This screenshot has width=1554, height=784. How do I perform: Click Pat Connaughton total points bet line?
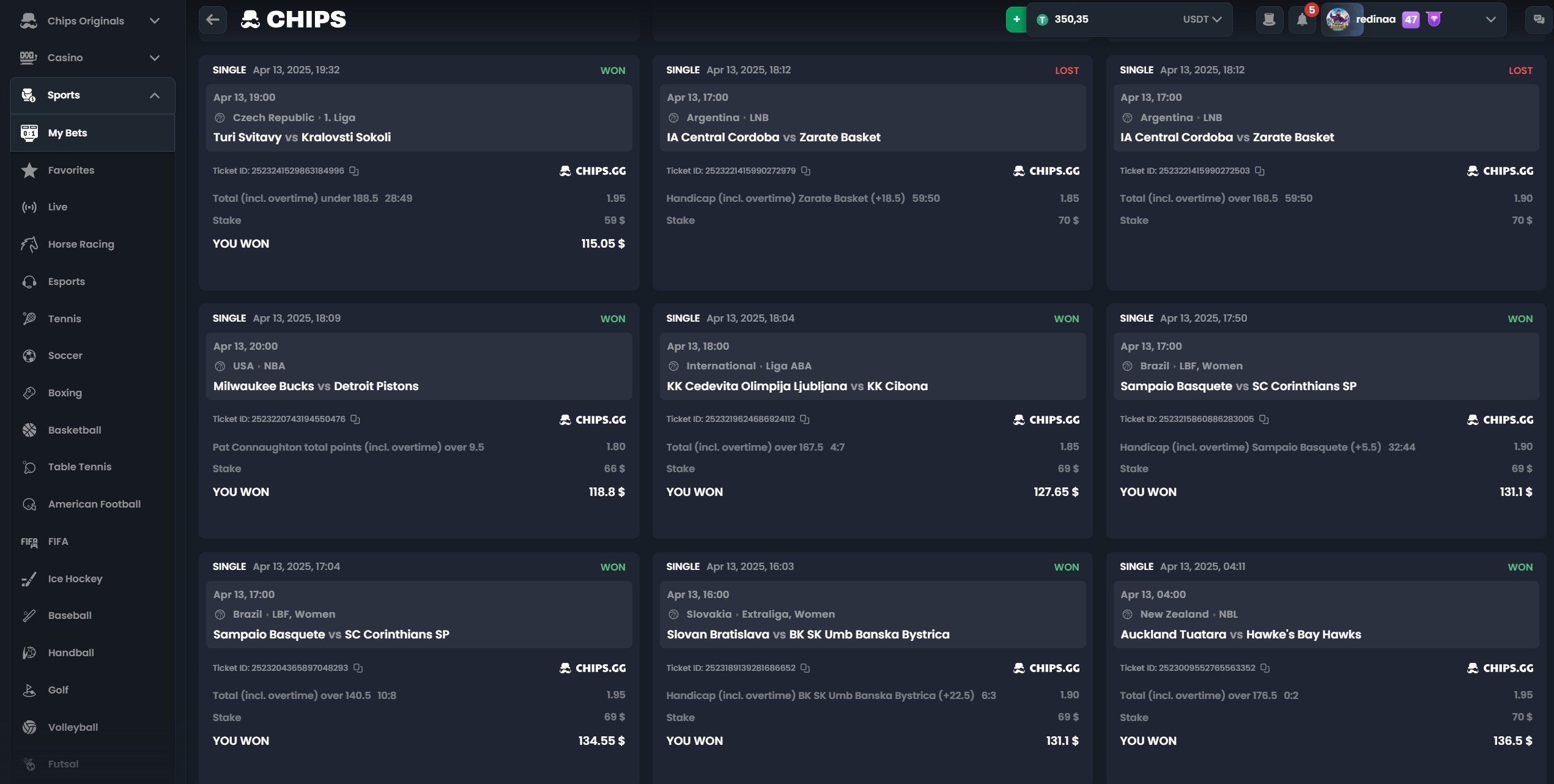(348, 447)
